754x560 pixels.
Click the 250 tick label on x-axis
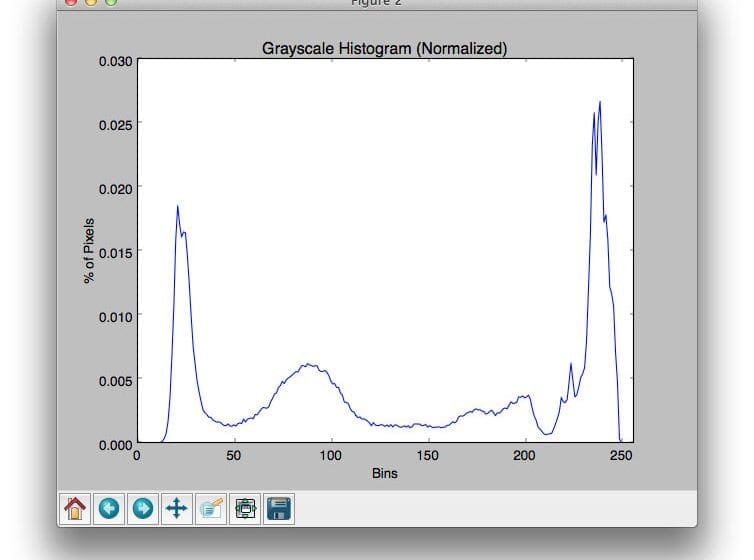point(622,456)
